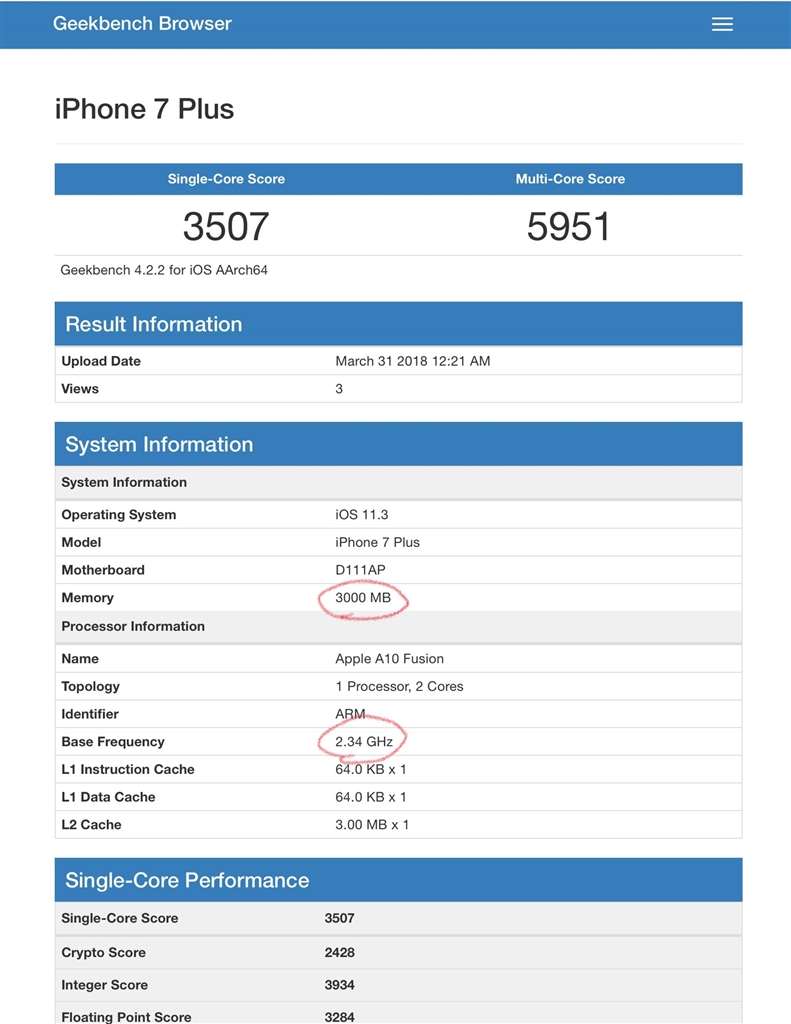791x1024 pixels.
Task: Select the Motherboard label
Action: [x=103, y=570]
